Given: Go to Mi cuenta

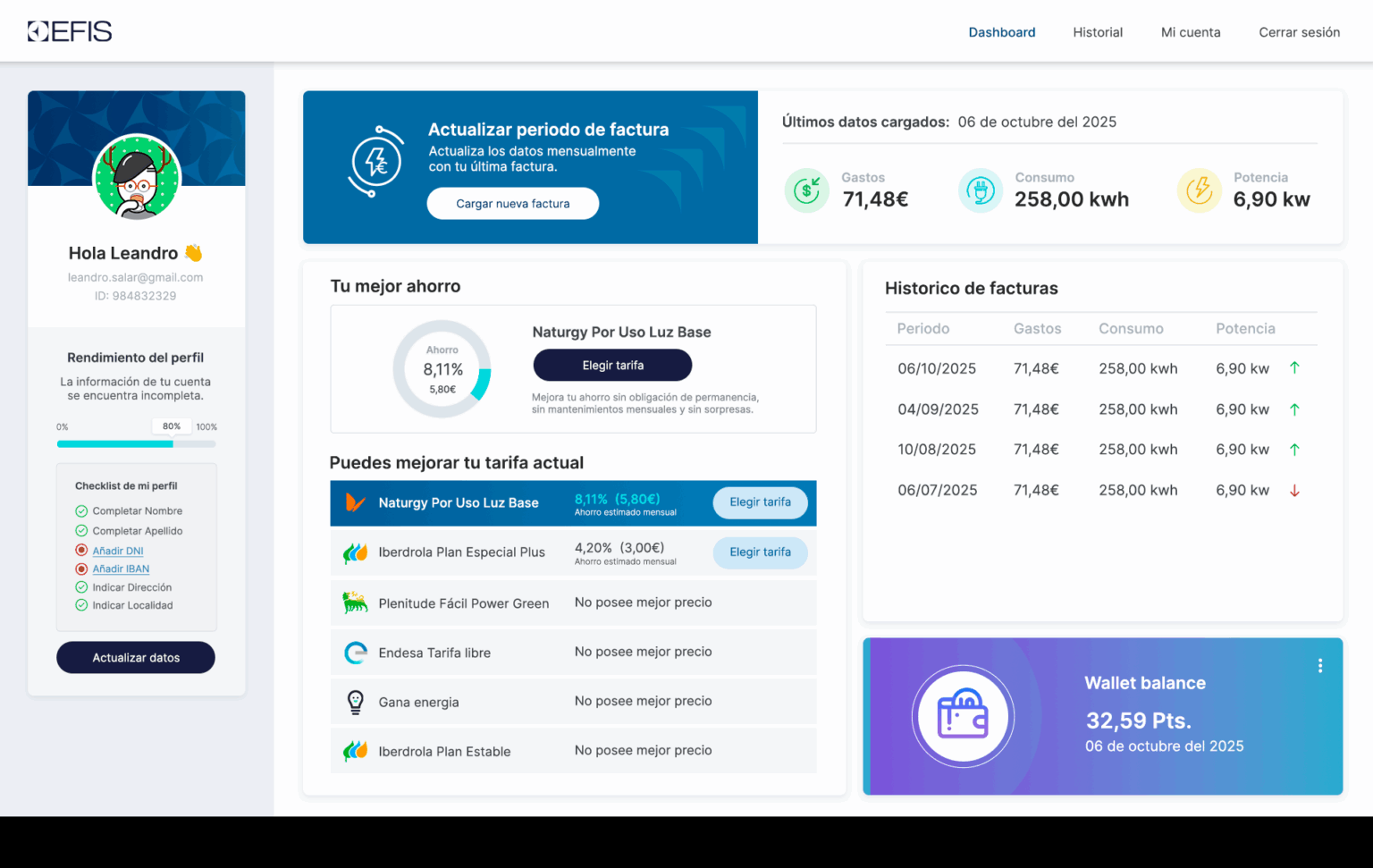Looking at the screenshot, I should click(x=1190, y=32).
